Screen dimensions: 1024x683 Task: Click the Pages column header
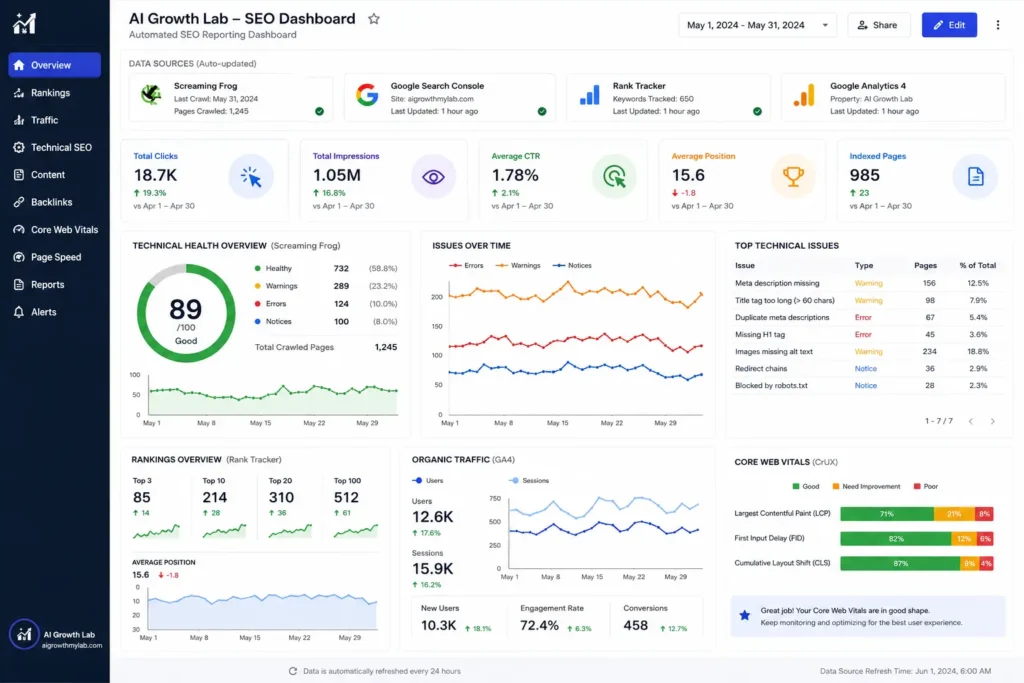(925, 266)
